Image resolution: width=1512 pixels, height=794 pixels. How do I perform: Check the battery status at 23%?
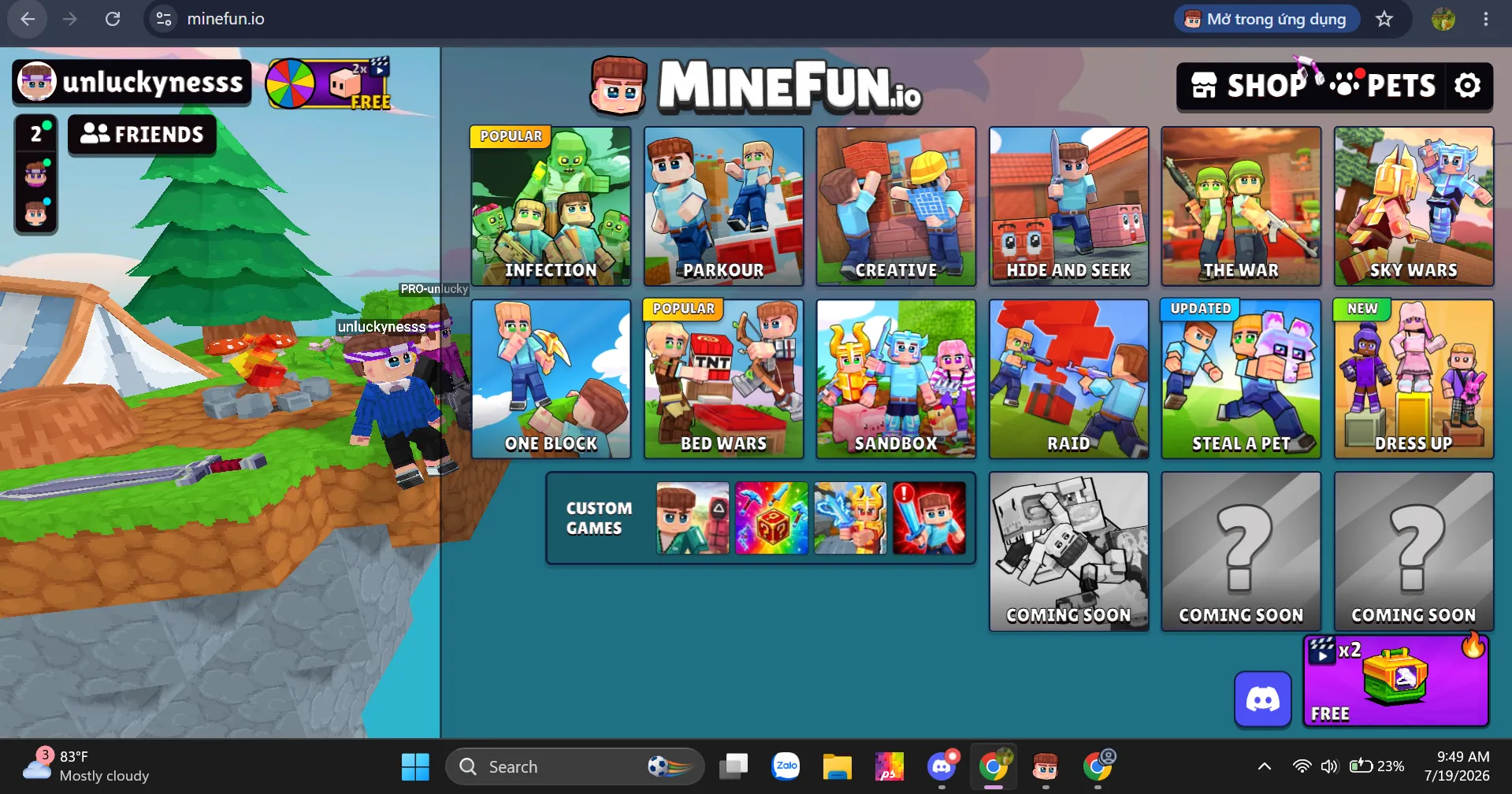pos(1376,766)
